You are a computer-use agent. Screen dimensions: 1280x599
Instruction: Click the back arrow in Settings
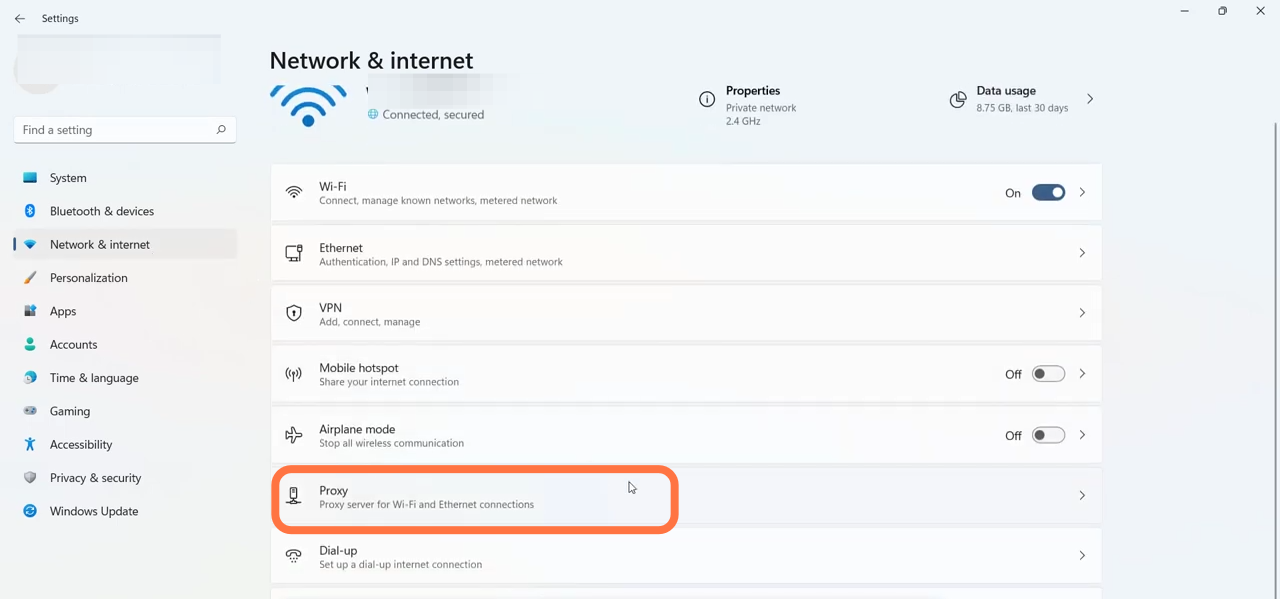[x=20, y=18]
